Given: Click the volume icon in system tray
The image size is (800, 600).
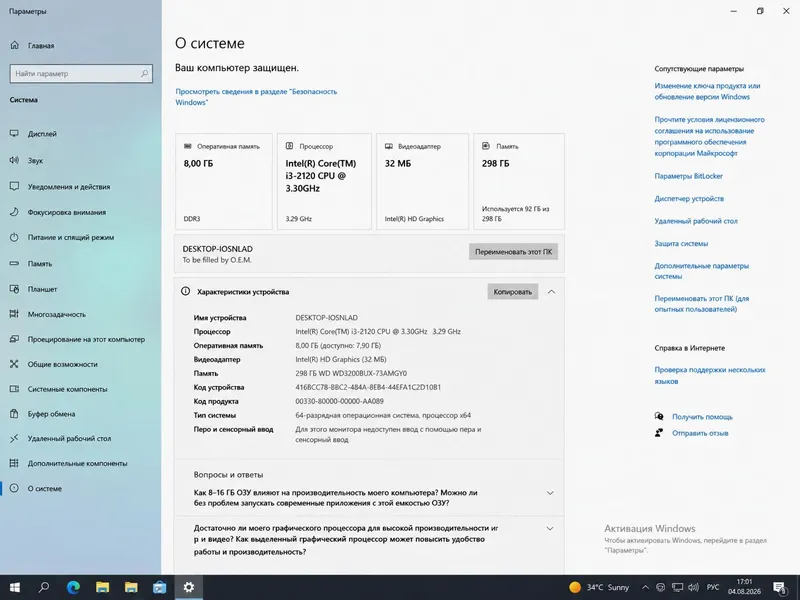Looking at the screenshot, I should [693, 587].
